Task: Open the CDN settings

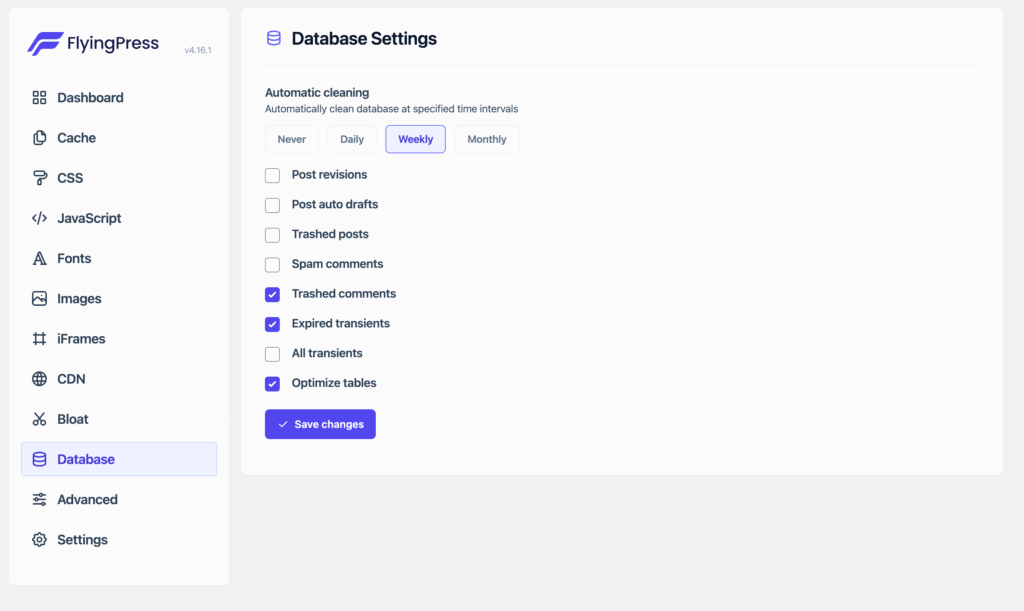Action: 38,378
